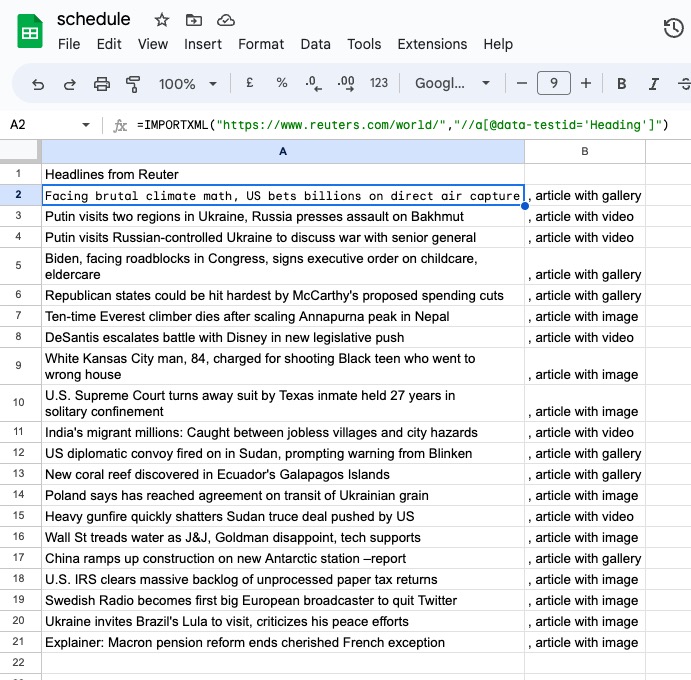Select 'Ten-time Everest climber dies' cell
The width and height of the screenshot is (691, 680).
coord(283,316)
